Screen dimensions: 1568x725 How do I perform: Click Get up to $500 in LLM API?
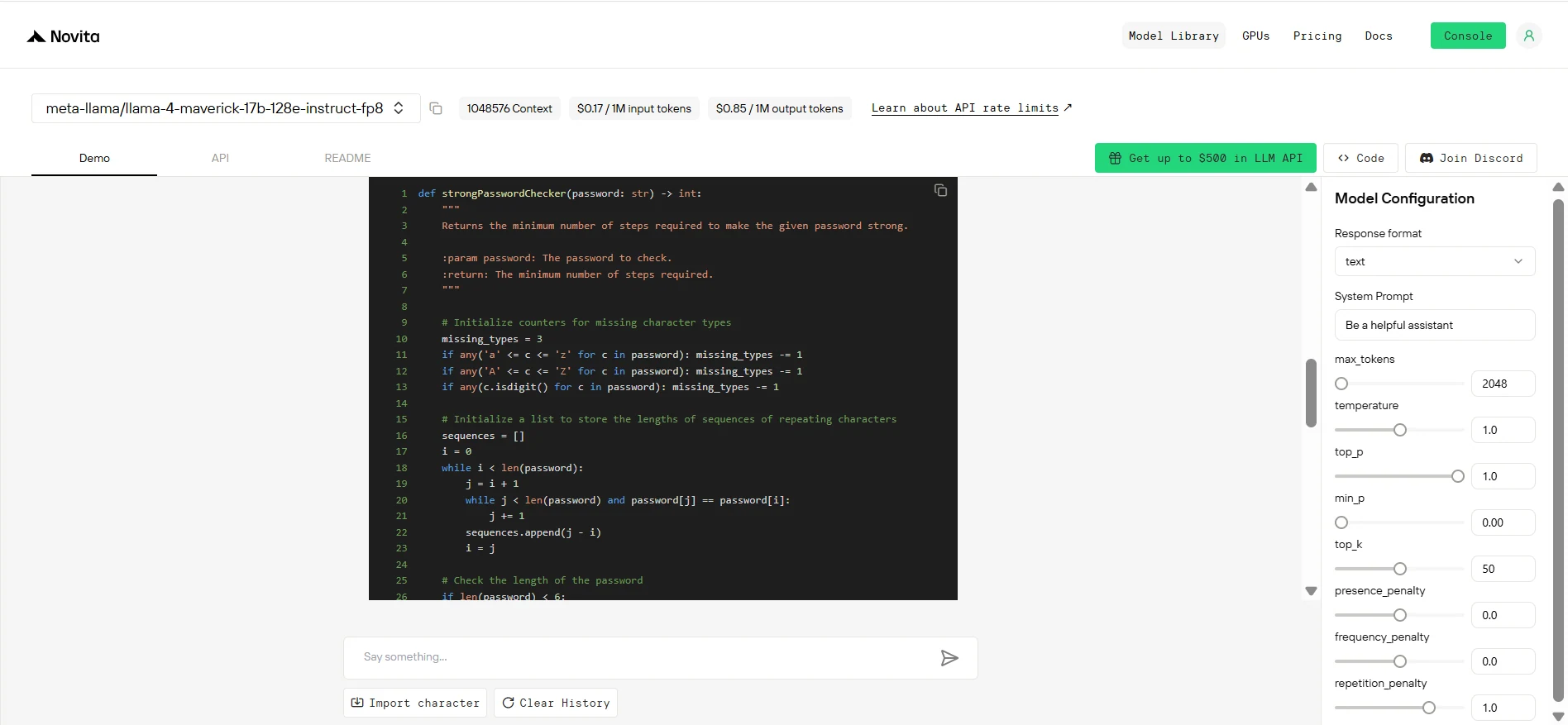pos(1205,158)
